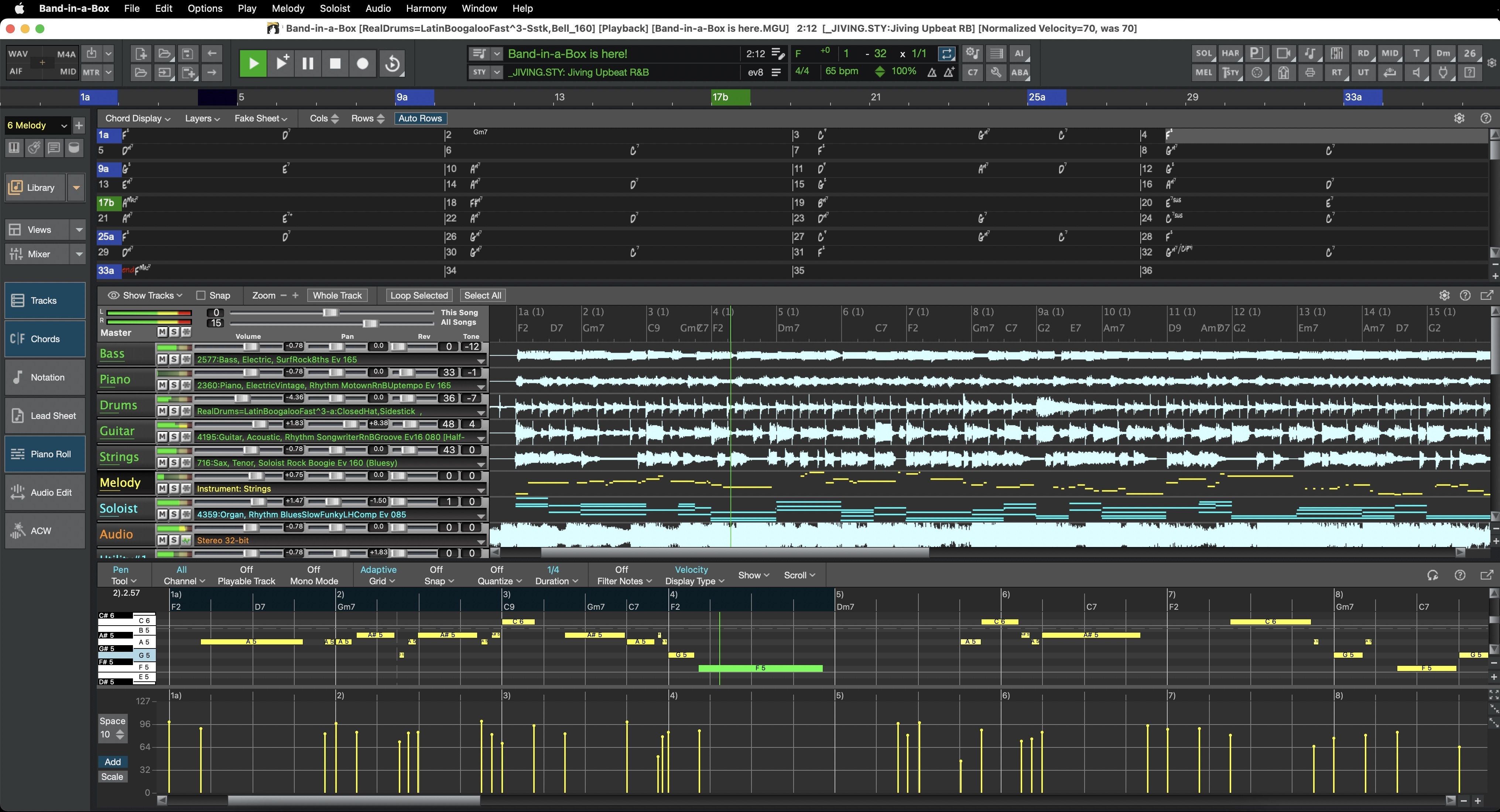1500x812 pixels.
Task: Click the Stop playback button
Action: pyautogui.click(x=335, y=63)
